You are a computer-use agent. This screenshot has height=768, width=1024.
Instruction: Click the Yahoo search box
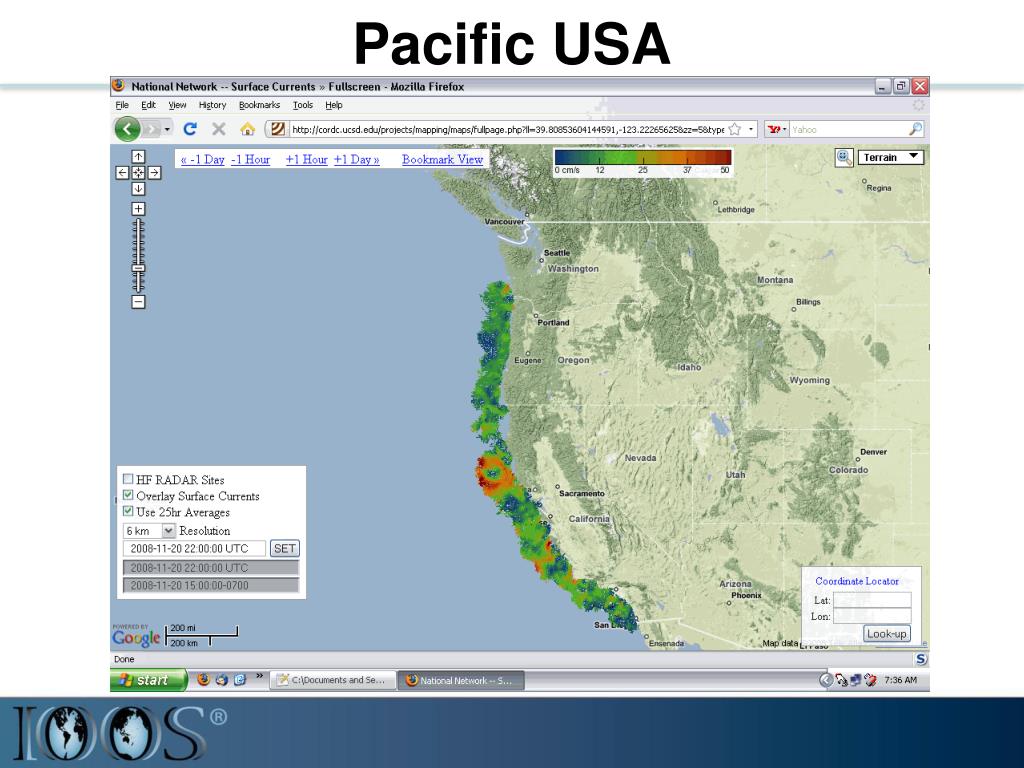(848, 129)
